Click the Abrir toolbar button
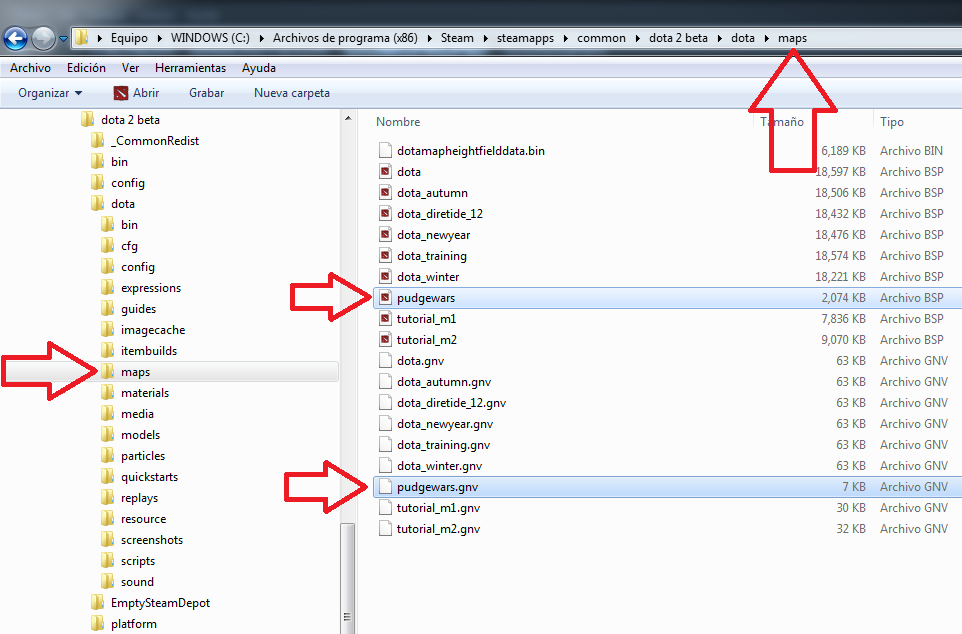The image size is (962, 634). pyautogui.click(x=136, y=93)
